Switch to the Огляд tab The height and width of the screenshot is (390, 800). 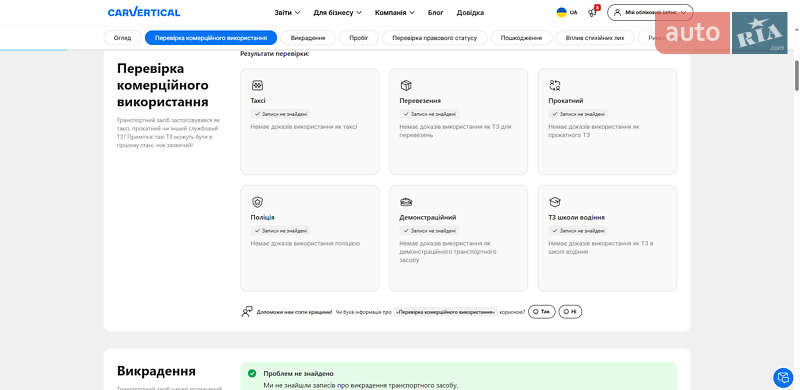(x=122, y=38)
